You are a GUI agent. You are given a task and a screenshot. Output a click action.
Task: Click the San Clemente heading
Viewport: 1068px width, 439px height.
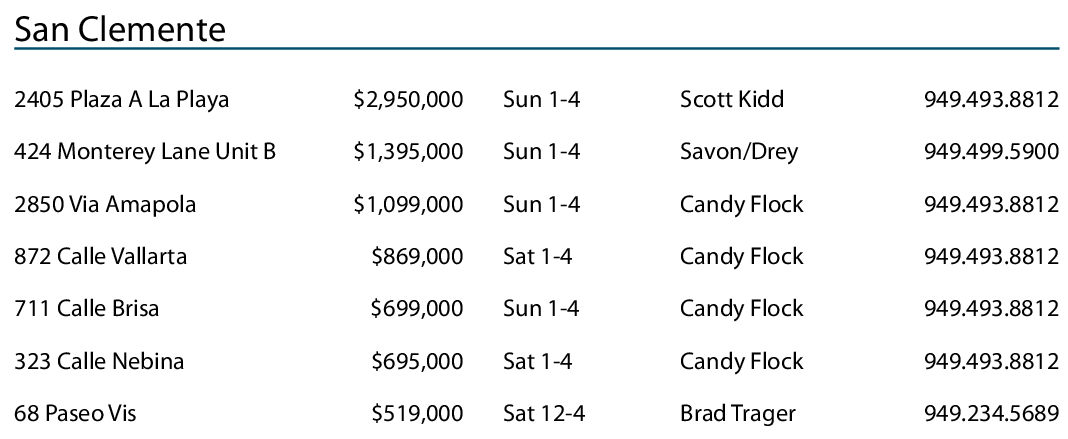click(x=120, y=28)
